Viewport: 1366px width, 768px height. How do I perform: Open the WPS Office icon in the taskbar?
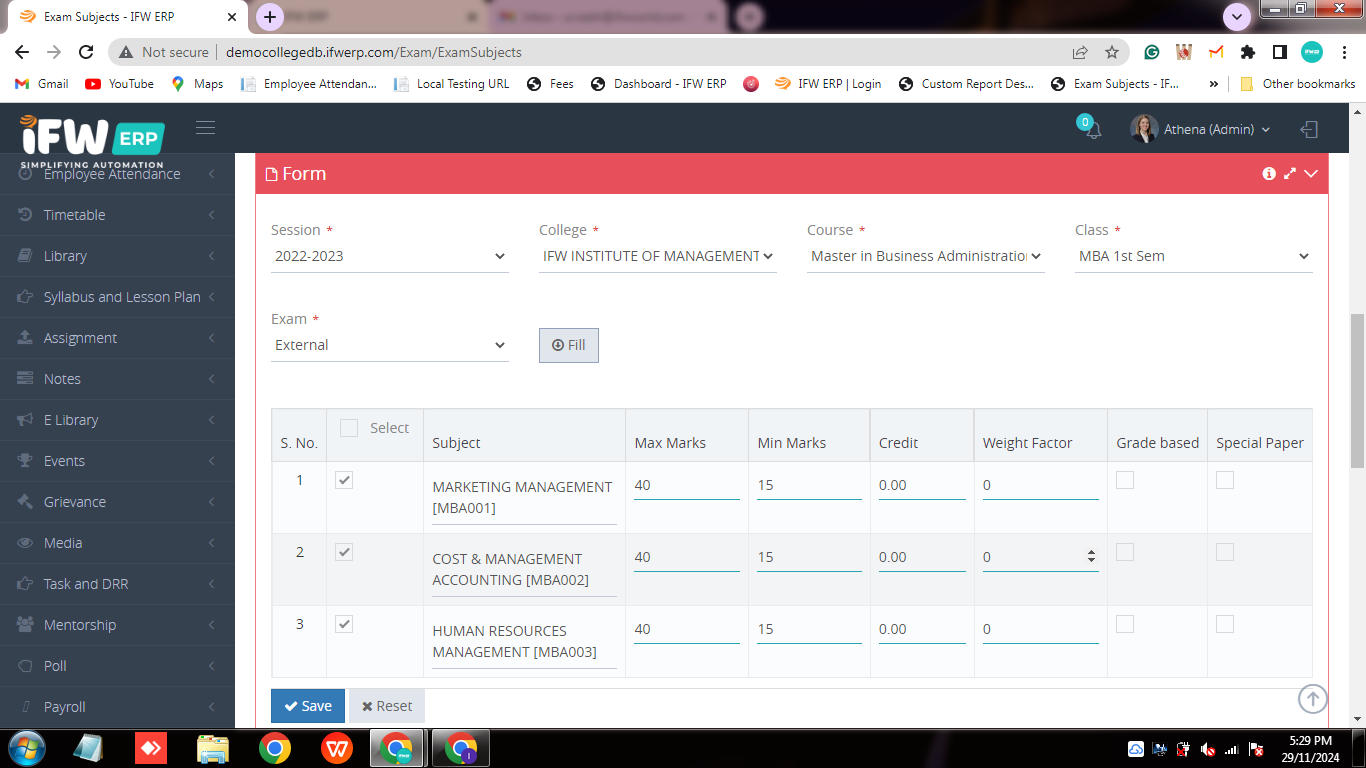pyautogui.click(x=337, y=748)
